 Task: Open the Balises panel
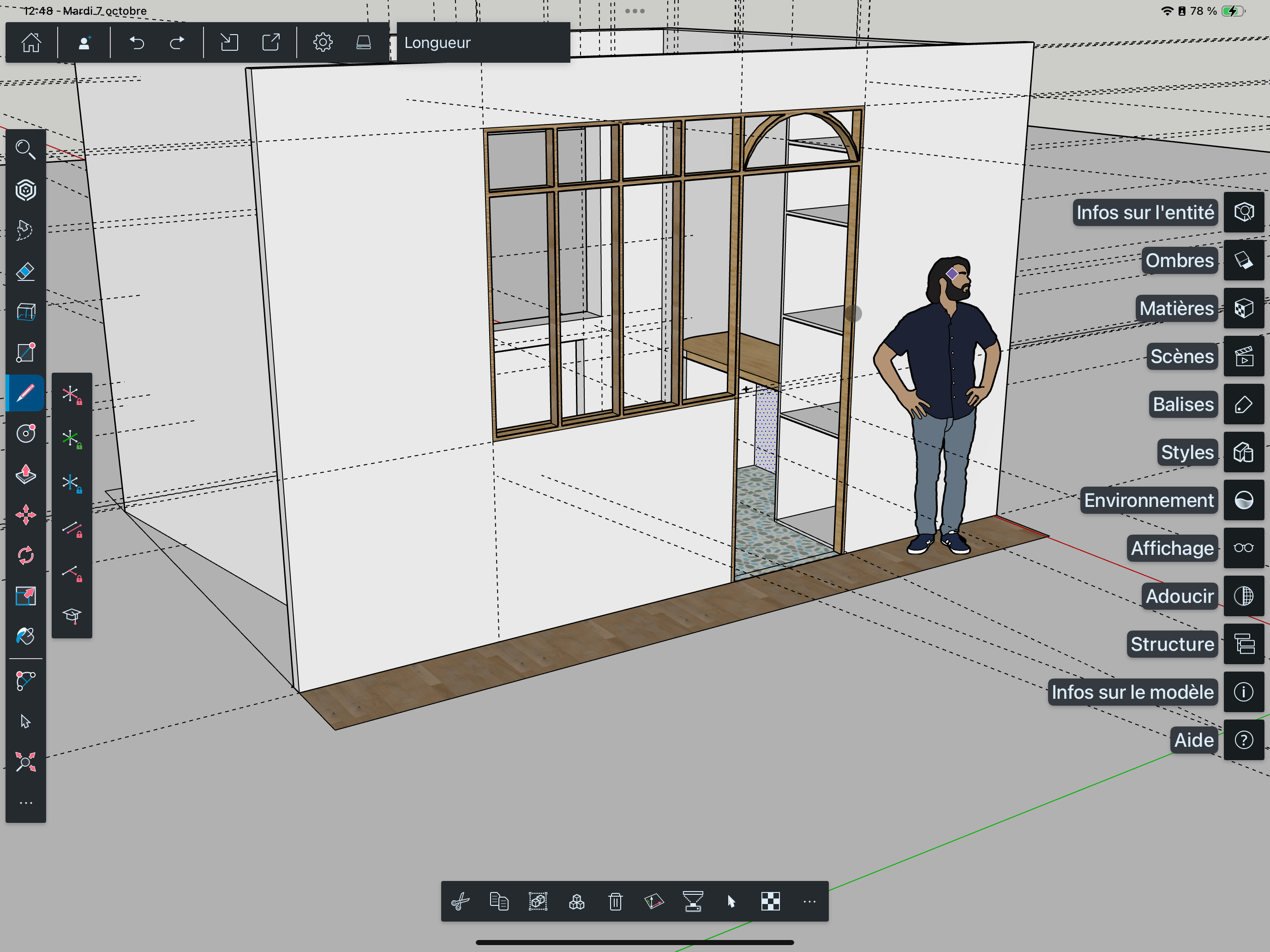click(x=1183, y=405)
